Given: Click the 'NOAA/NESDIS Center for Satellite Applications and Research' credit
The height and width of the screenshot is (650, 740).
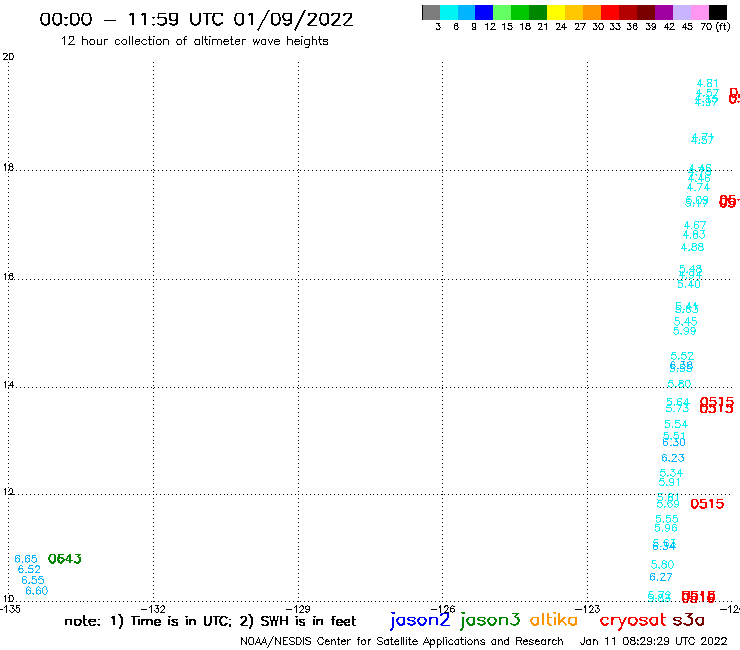Looking at the screenshot, I should (x=402, y=641).
